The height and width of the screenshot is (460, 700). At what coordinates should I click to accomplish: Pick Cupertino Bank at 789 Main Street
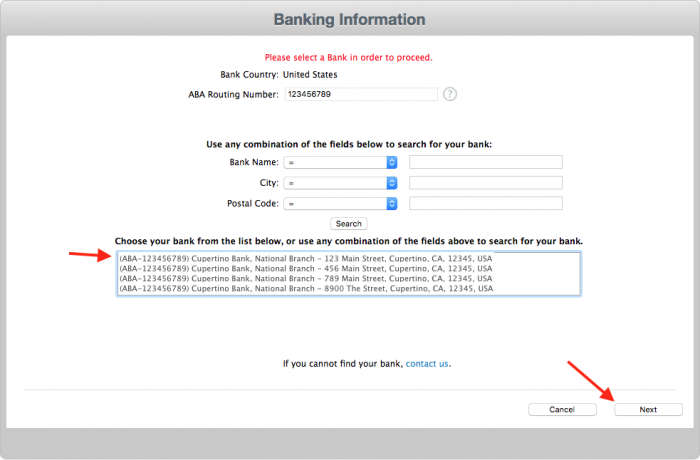point(305,278)
